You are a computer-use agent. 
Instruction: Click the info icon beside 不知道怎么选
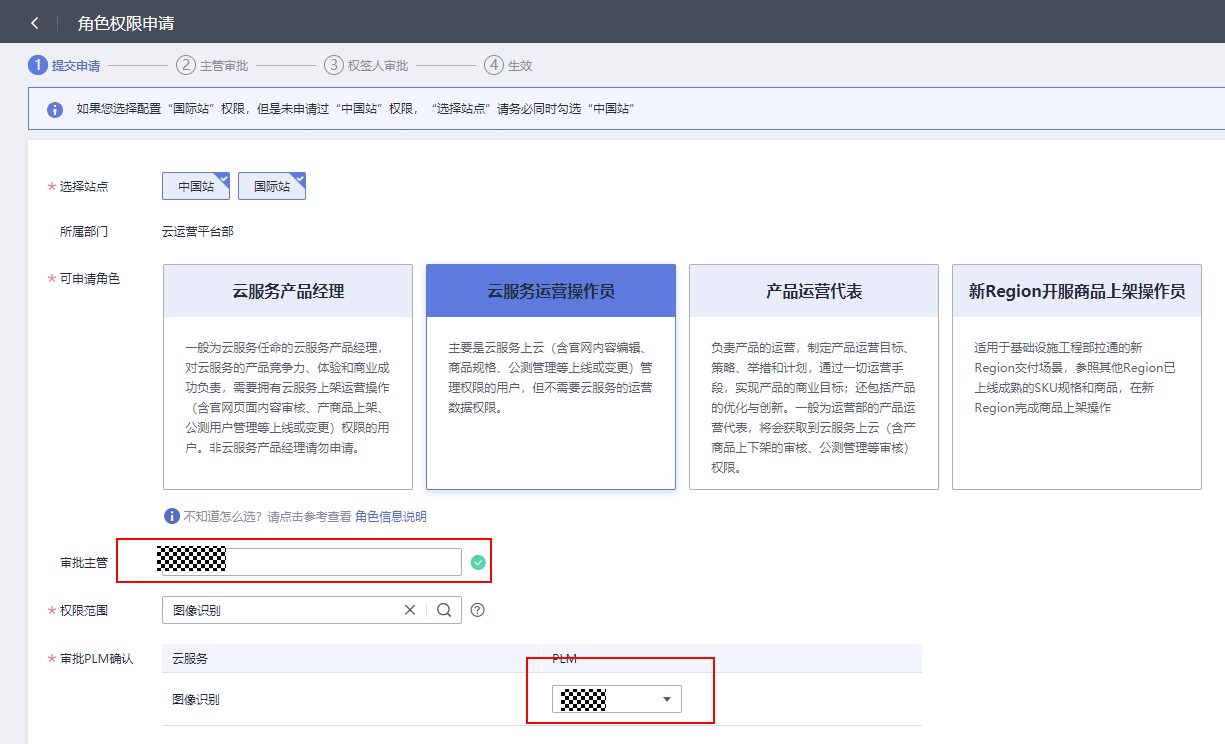point(172,516)
